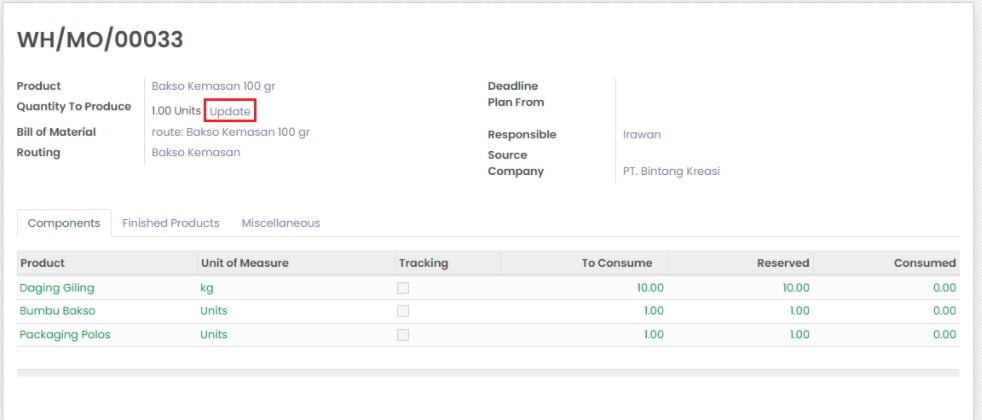The image size is (982, 420).
Task: Select the Packaging Polos component row
Action: point(488,335)
